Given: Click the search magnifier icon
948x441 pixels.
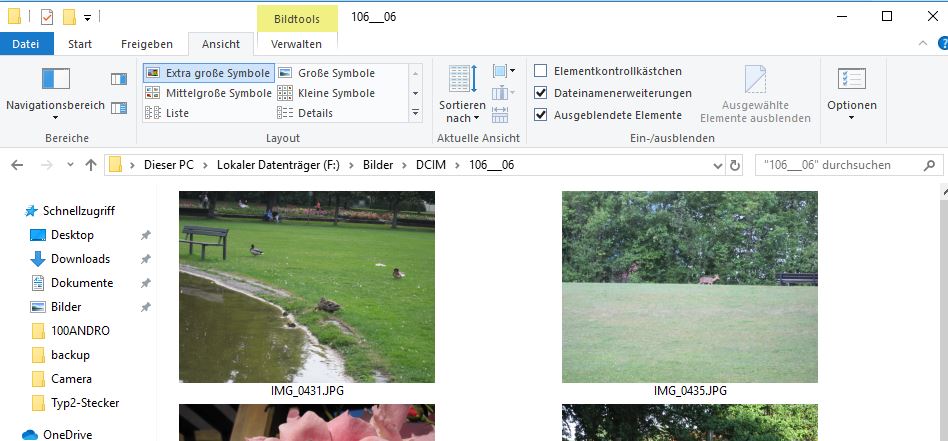Looking at the screenshot, I should tap(929, 165).
